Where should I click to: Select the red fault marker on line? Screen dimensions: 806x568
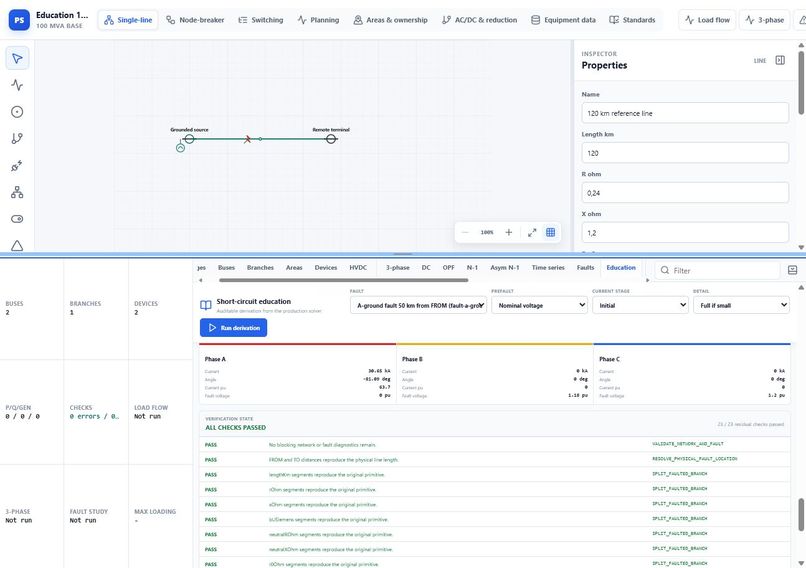[247, 139]
